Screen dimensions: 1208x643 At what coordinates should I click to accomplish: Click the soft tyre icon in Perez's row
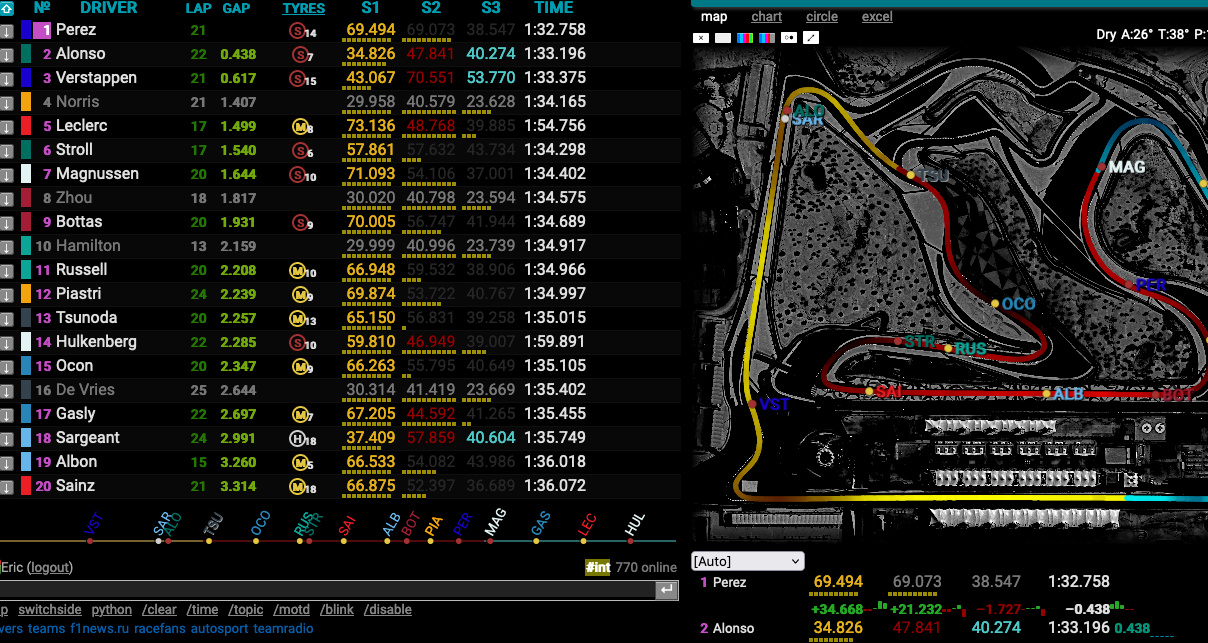click(x=297, y=31)
